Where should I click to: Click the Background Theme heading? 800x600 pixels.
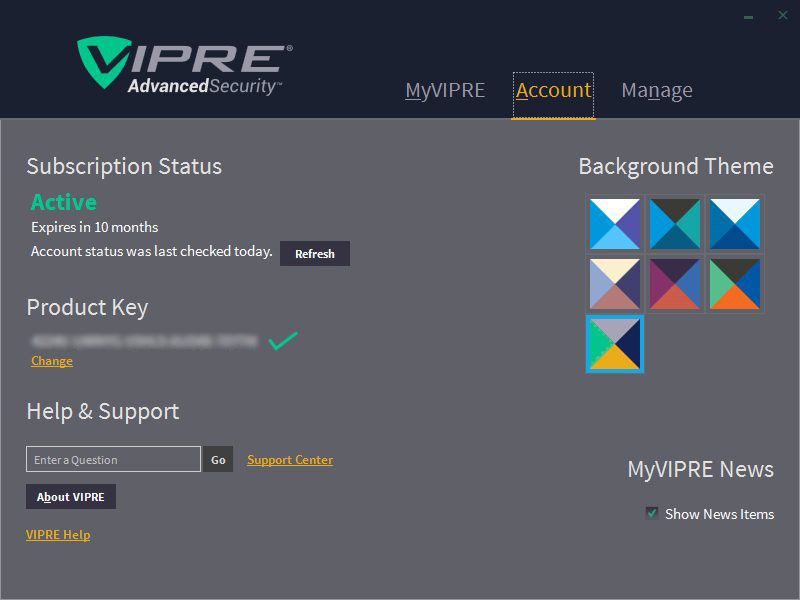(x=676, y=167)
